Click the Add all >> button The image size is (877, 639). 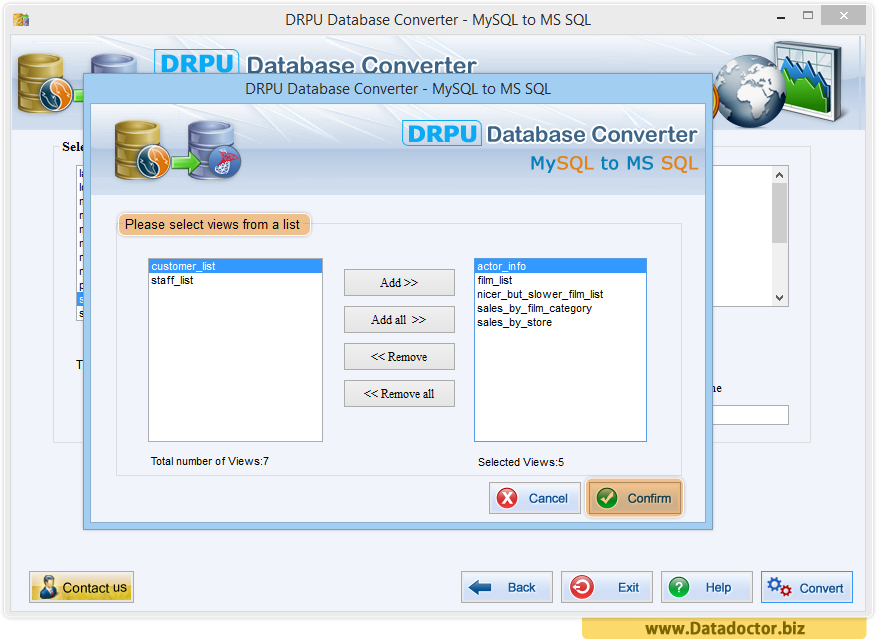tap(399, 320)
